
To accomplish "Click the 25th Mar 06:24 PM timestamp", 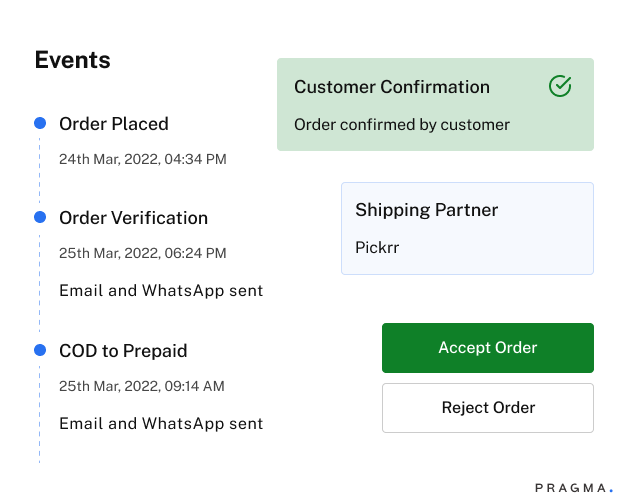I will click(142, 253).
